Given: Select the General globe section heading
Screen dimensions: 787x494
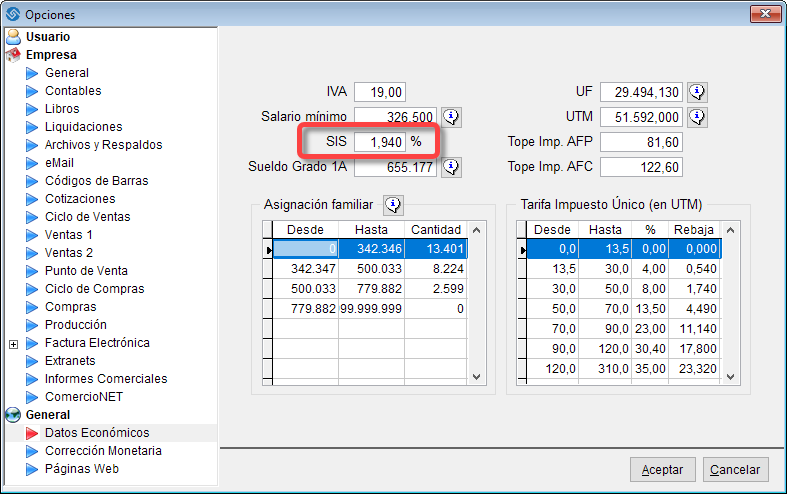Looking at the screenshot, I should 48,415.
